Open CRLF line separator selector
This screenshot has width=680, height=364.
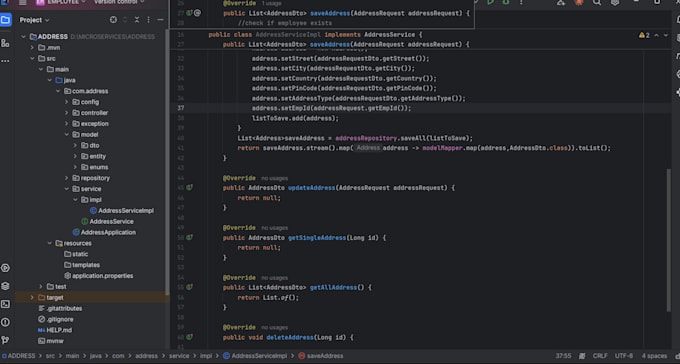[600, 356]
